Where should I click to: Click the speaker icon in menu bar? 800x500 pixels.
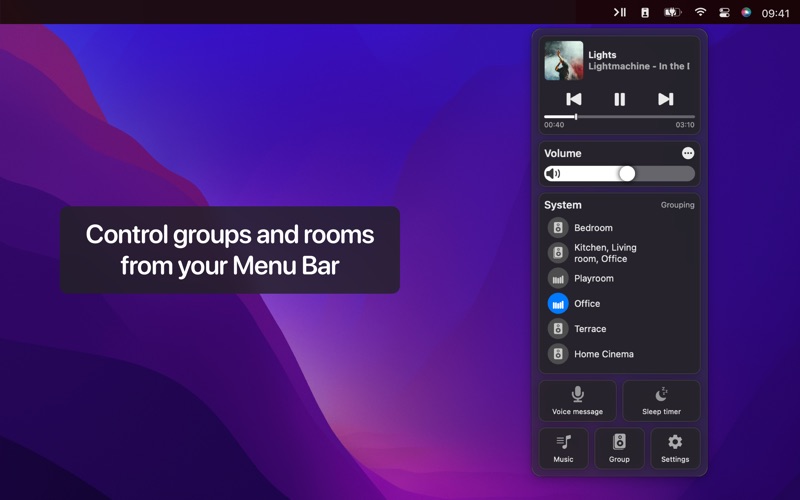click(645, 13)
